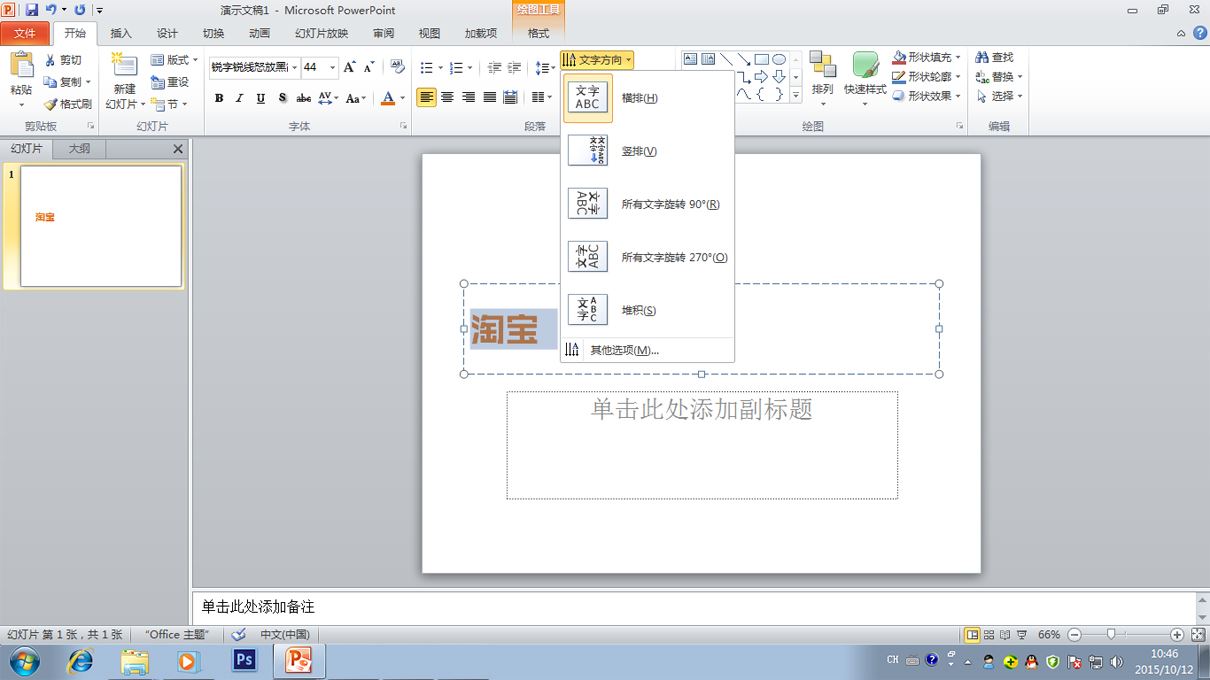
Task: Switch to Slide Sorter view icon
Action: pos(989,634)
